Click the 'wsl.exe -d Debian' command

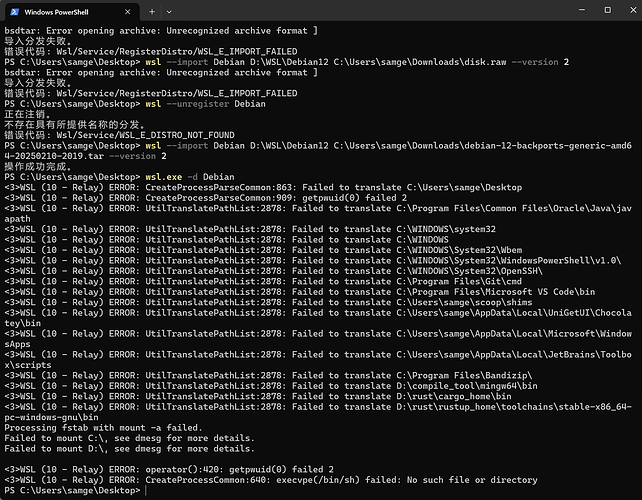(x=190, y=177)
